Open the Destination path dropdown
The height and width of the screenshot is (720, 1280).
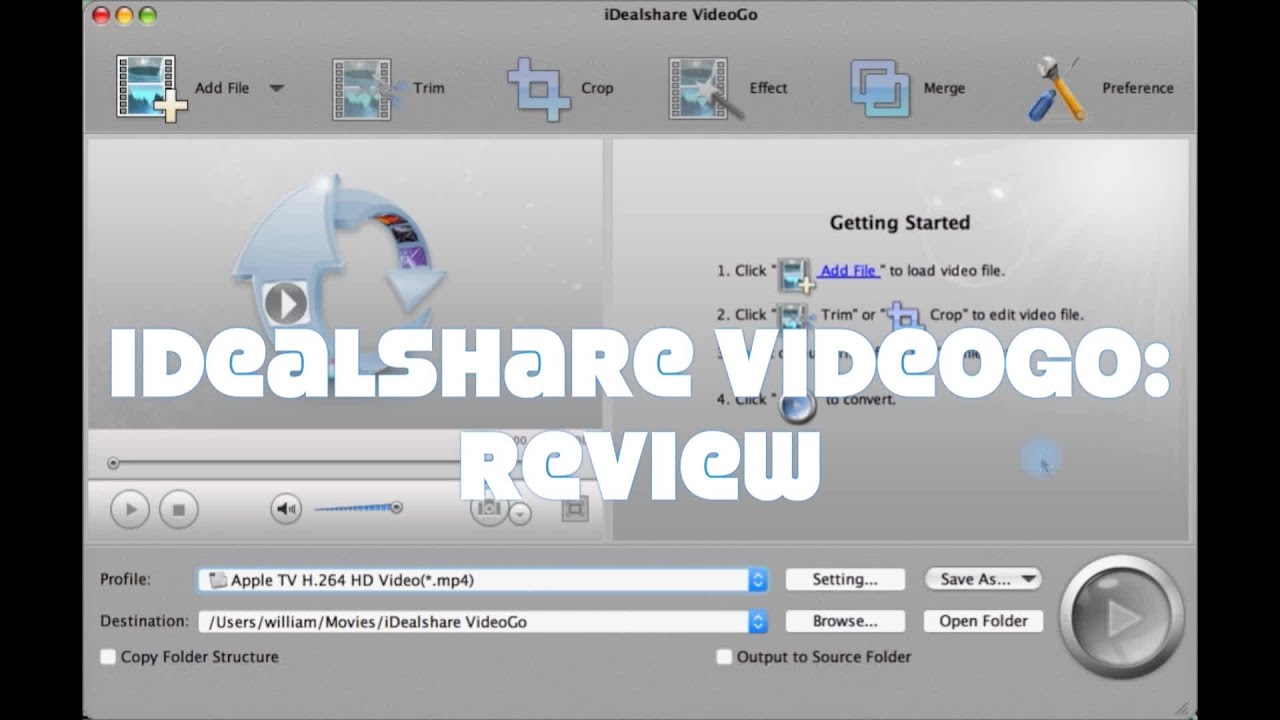click(x=758, y=622)
